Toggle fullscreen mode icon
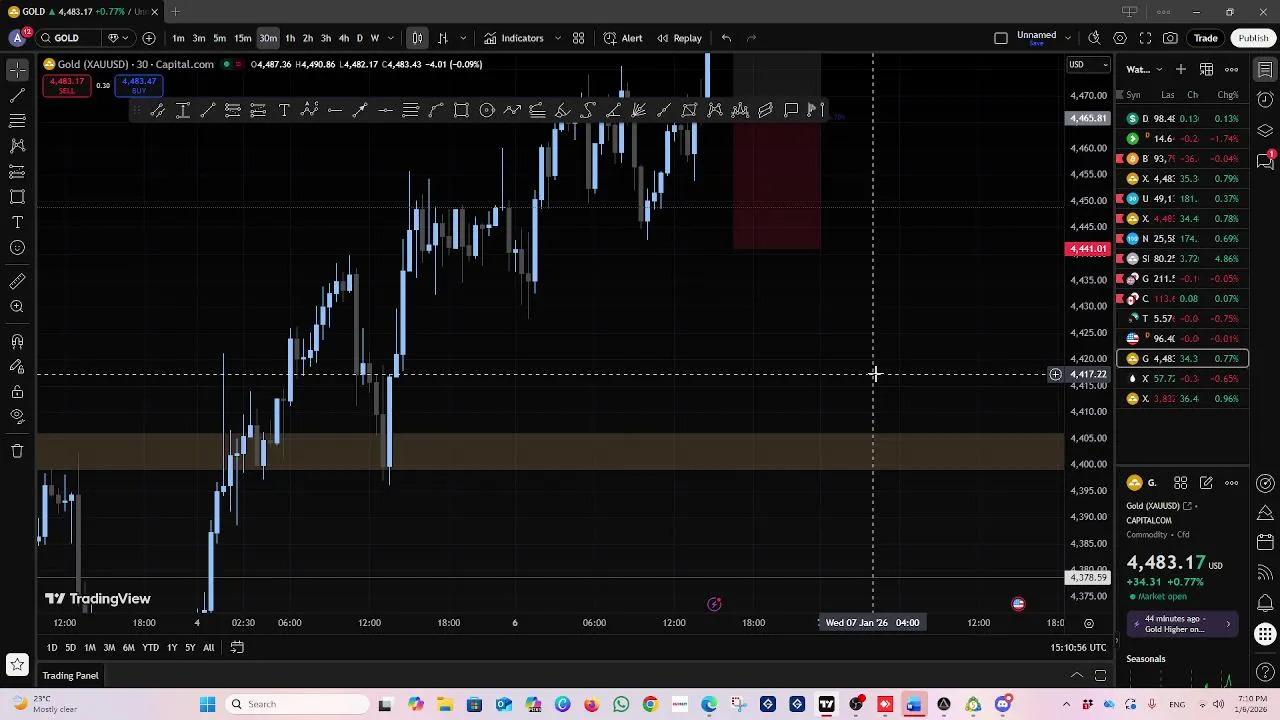 1145,38
